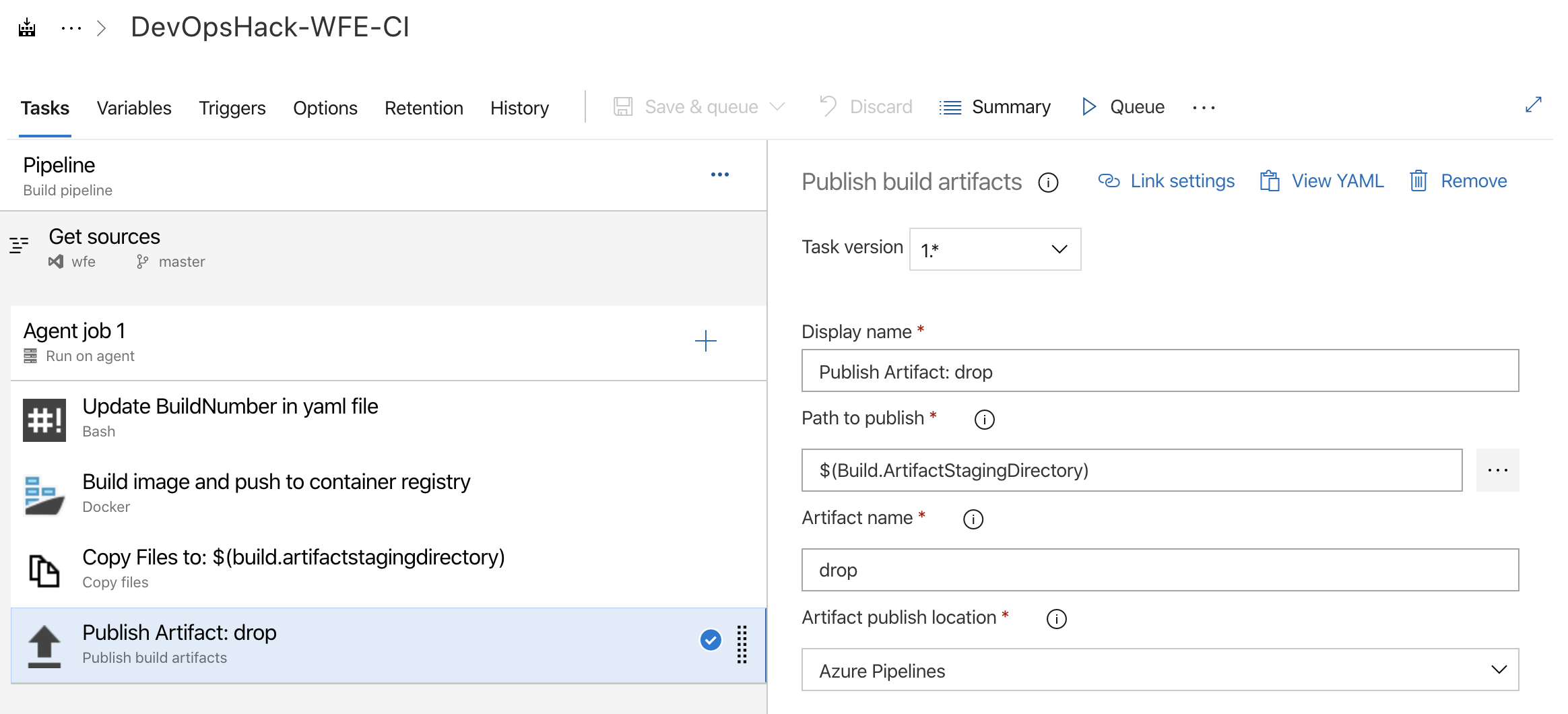Browse for path to publish
The width and height of the screenshot is (1568, 714).
1497,470
